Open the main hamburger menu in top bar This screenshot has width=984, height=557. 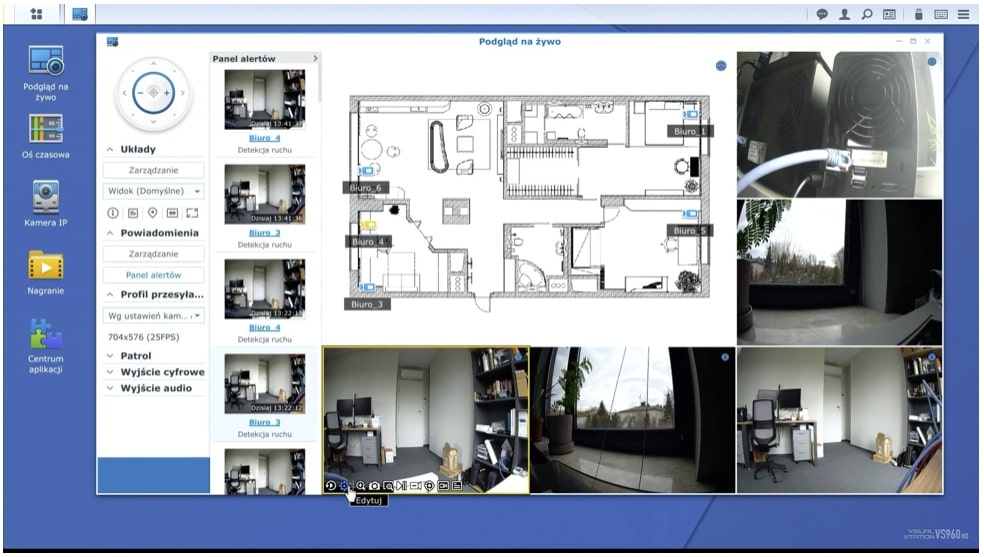coord(963,14)
